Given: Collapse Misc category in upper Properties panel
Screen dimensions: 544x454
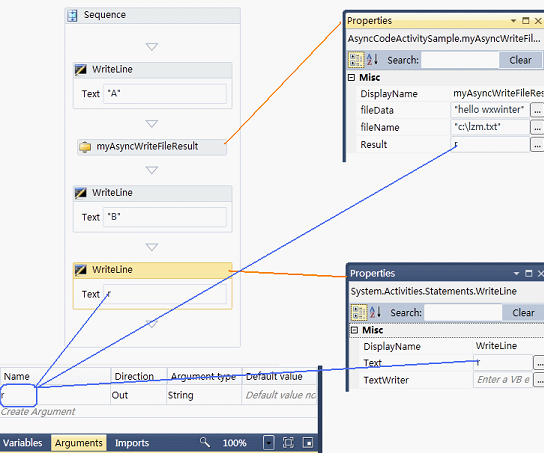Looking at the screenshot, I should pyautogui.click(x=351, y=78).
